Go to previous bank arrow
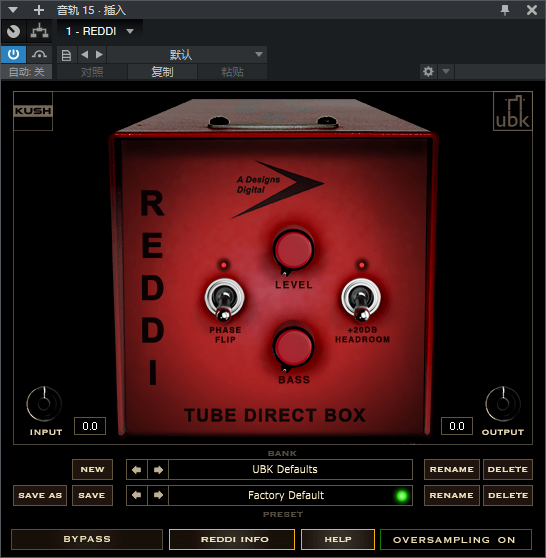Viewport: 546px width, 558px height. [137, 470]
